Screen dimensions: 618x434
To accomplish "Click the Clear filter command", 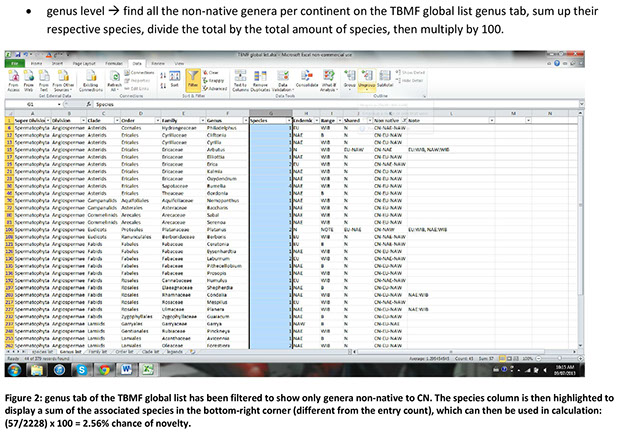I will [211, 73].
